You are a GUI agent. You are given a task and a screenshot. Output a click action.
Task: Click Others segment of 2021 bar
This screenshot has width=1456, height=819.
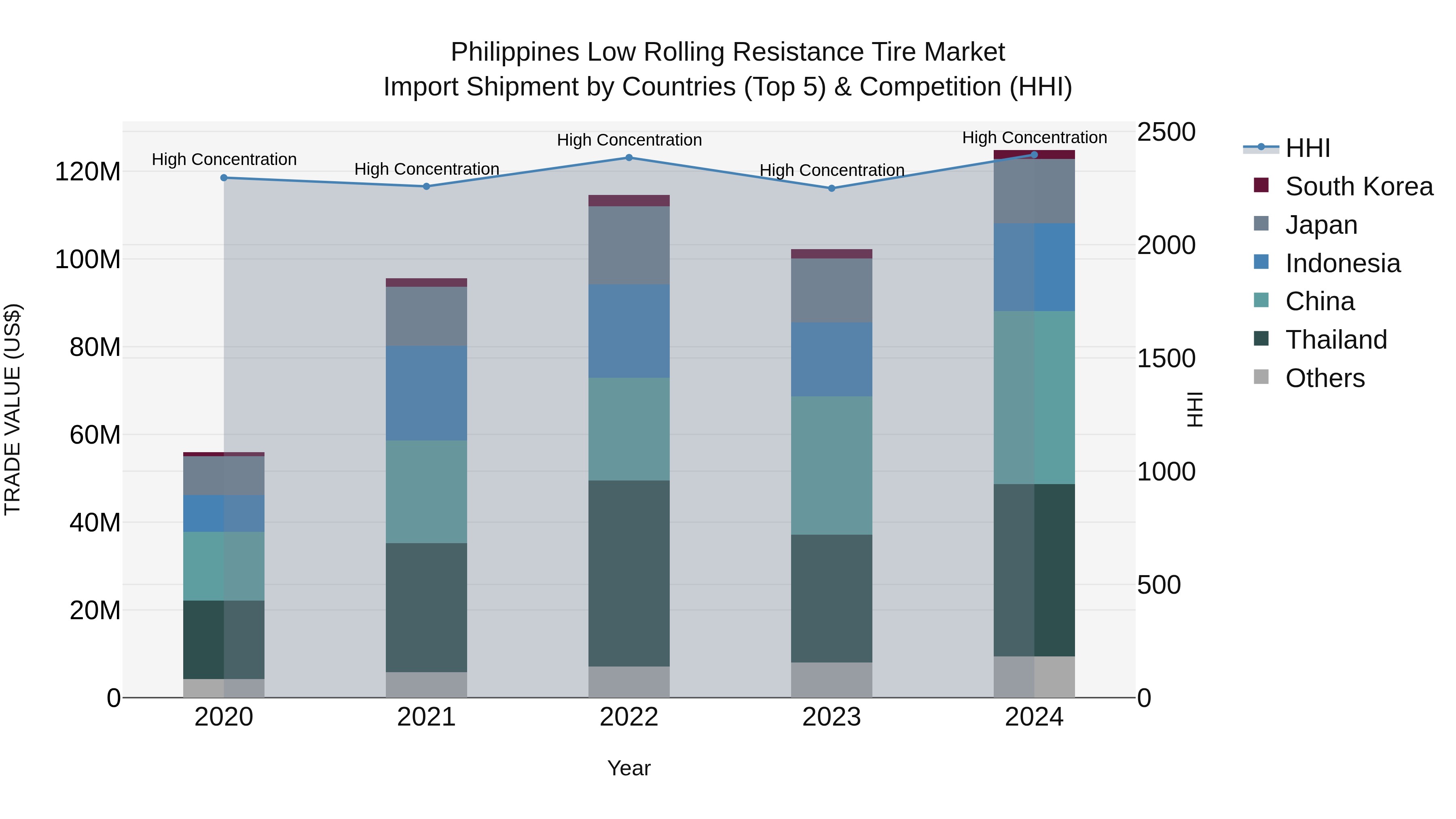pyautogui.click(x=427, y=684)
